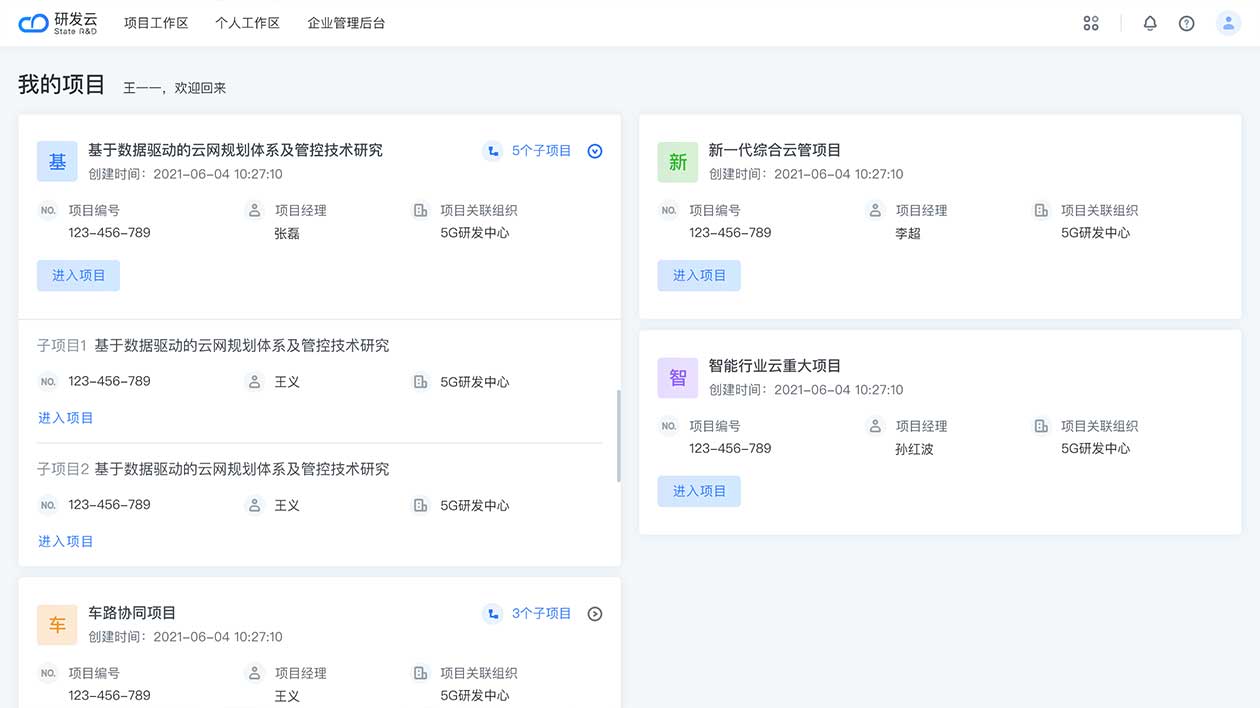
Task: Click the sub-project list scrollbar
Action: pyautogui.click(x=618, y=436)
